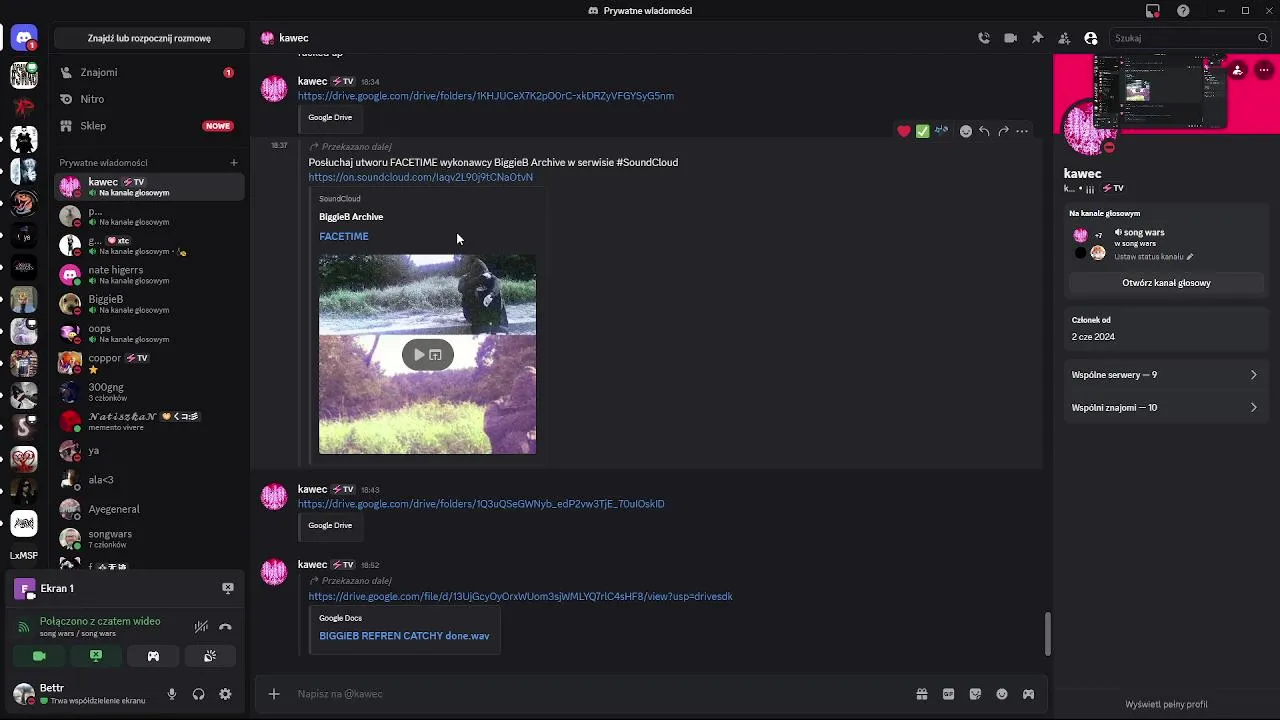
Task: Open conversation with BiggieB
Action: pos(149,304)
